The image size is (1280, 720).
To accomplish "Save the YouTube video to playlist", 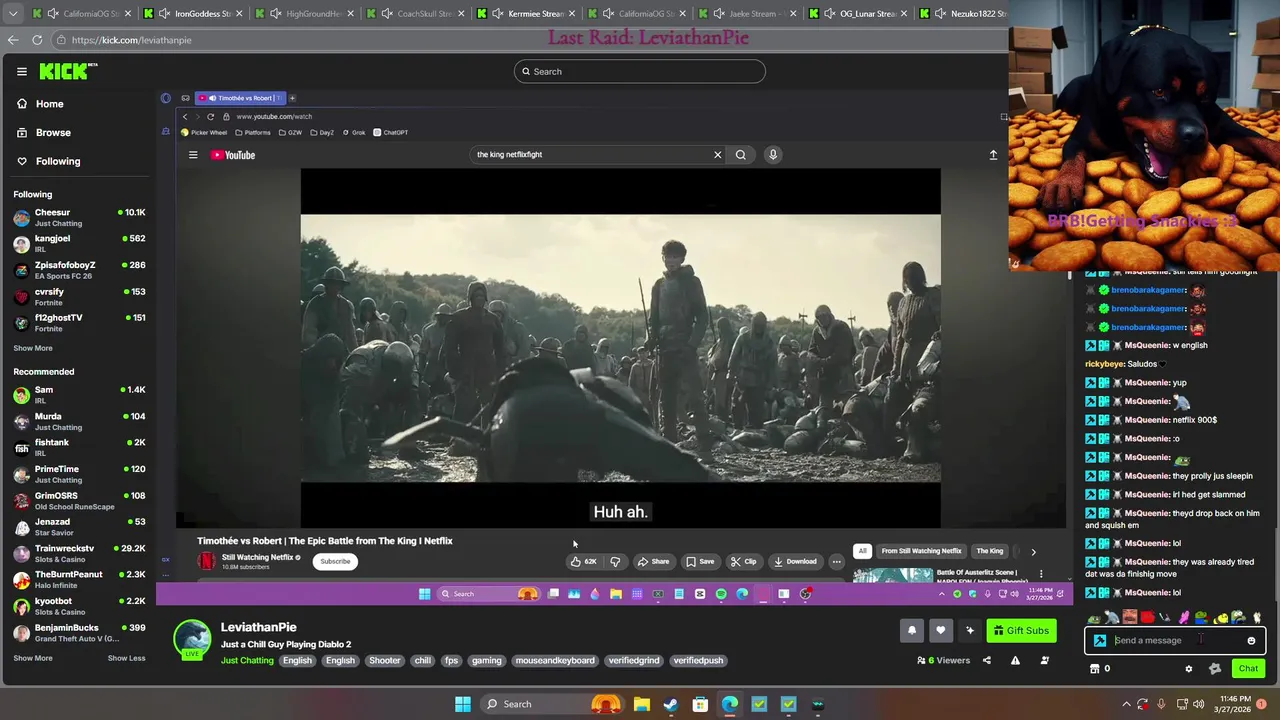I will tap(700, 562).
